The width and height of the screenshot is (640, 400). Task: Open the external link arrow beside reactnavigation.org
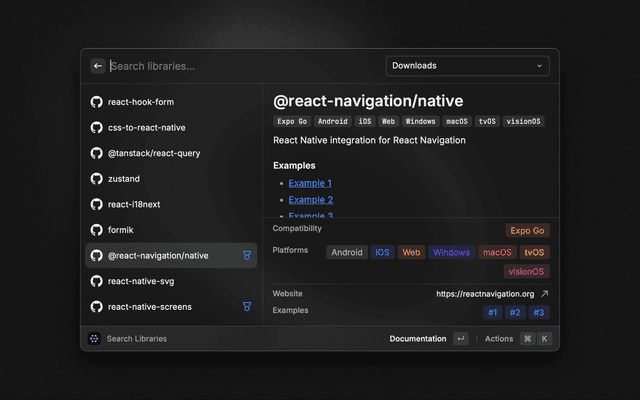coord(544,294)
